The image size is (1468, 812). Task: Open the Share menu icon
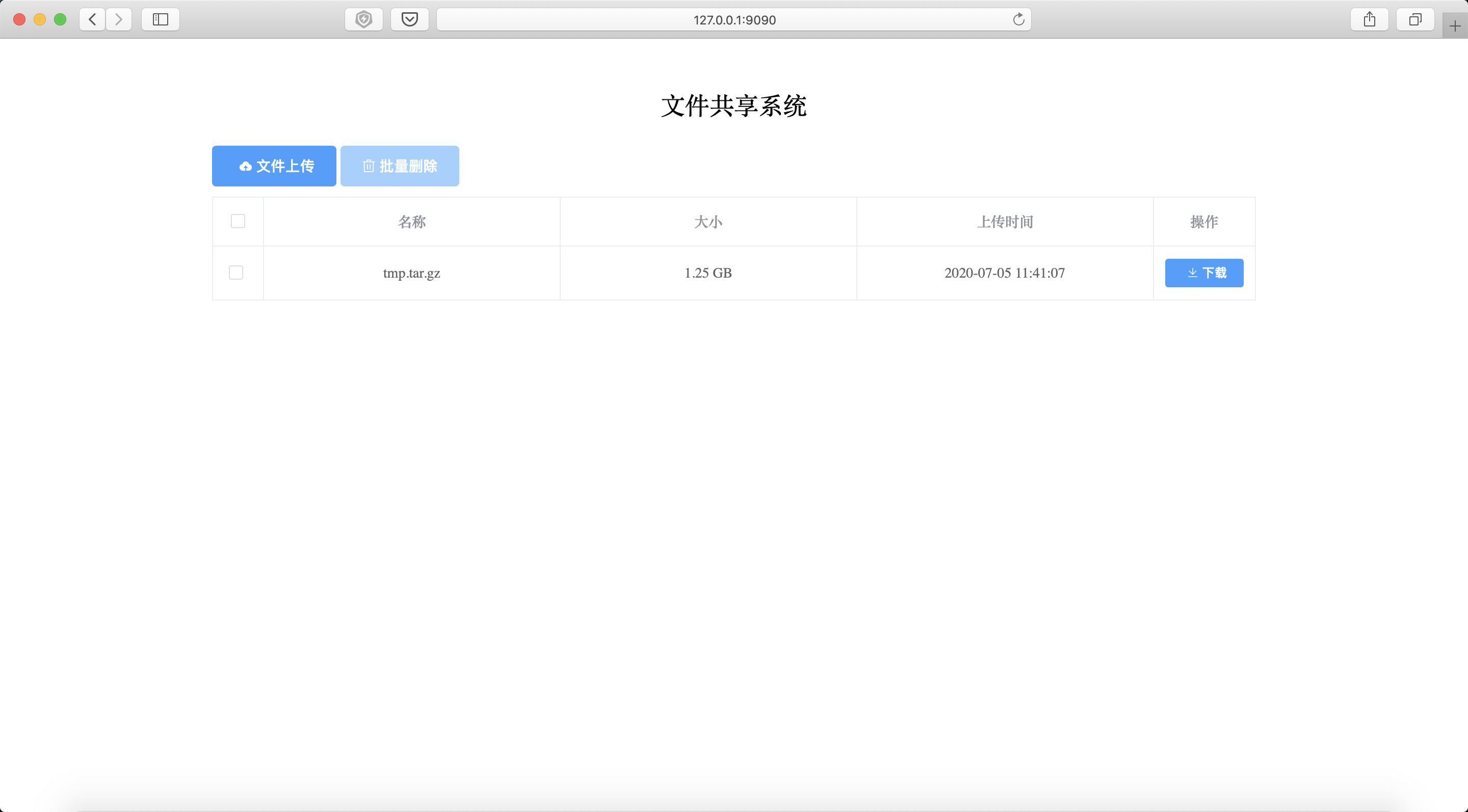[1370, 19]
